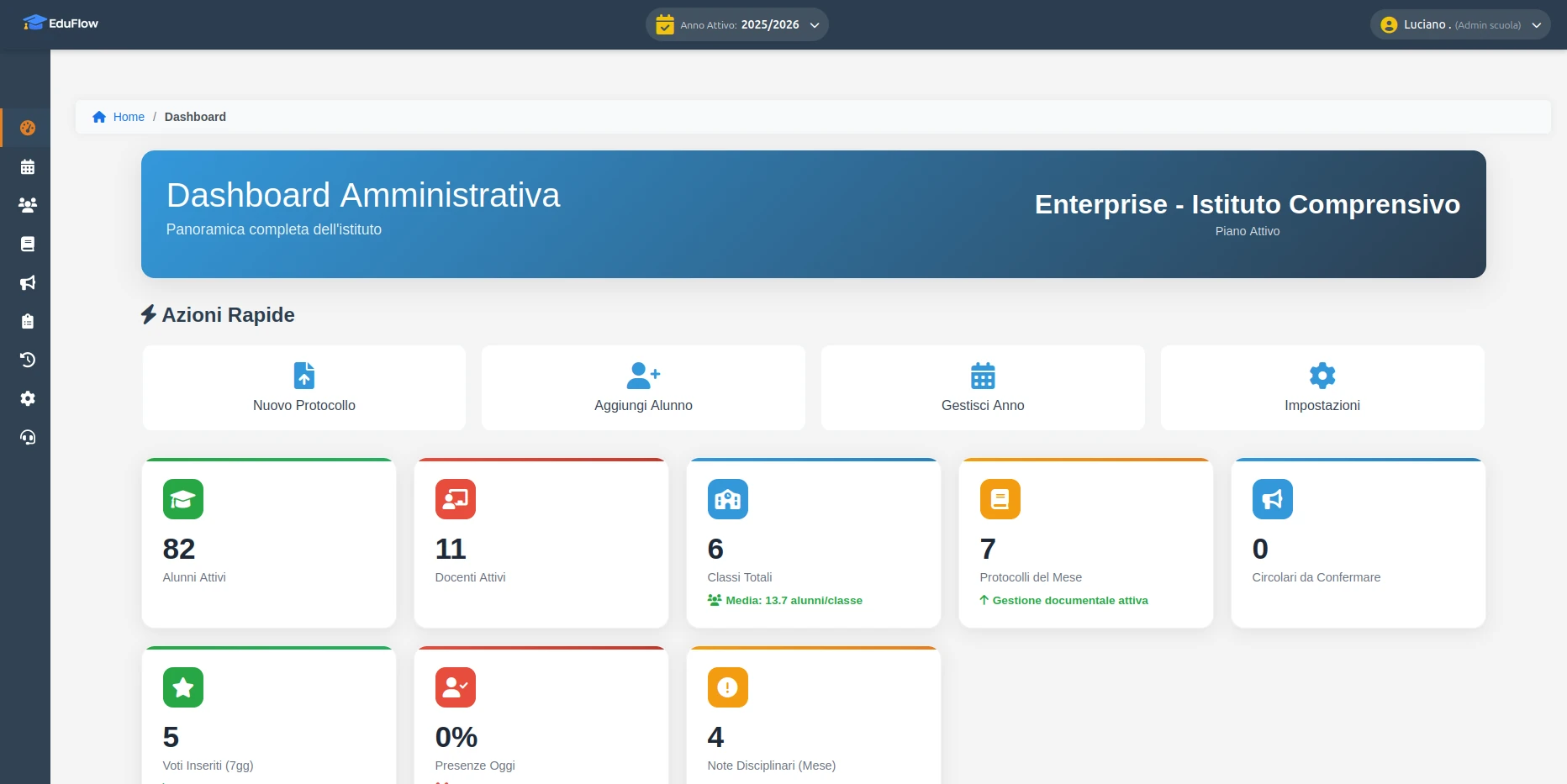The image size is (1567, 784).
Task: Click the Voti Inseriti (7gg) label
Action: pyautogui.click(x=208, y=766)
